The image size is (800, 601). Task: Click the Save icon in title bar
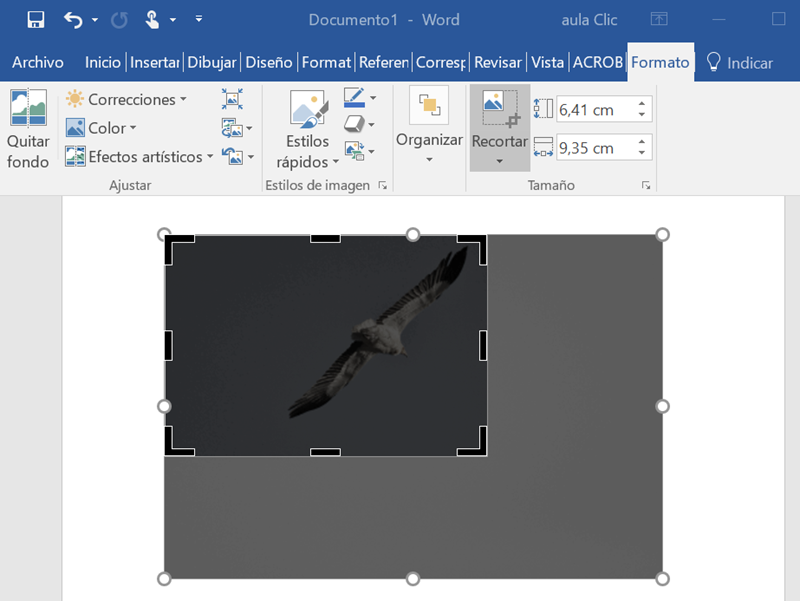[36, 20]
